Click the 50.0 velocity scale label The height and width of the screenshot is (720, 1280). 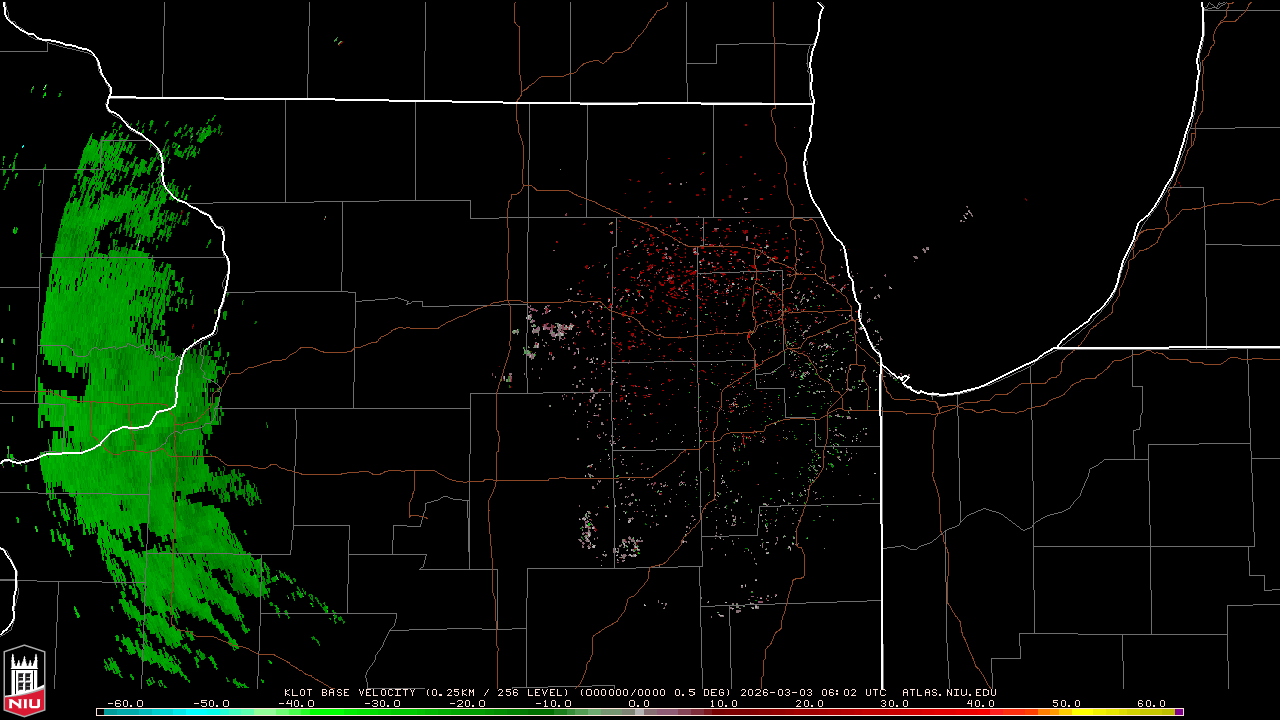click(1067, 703)
